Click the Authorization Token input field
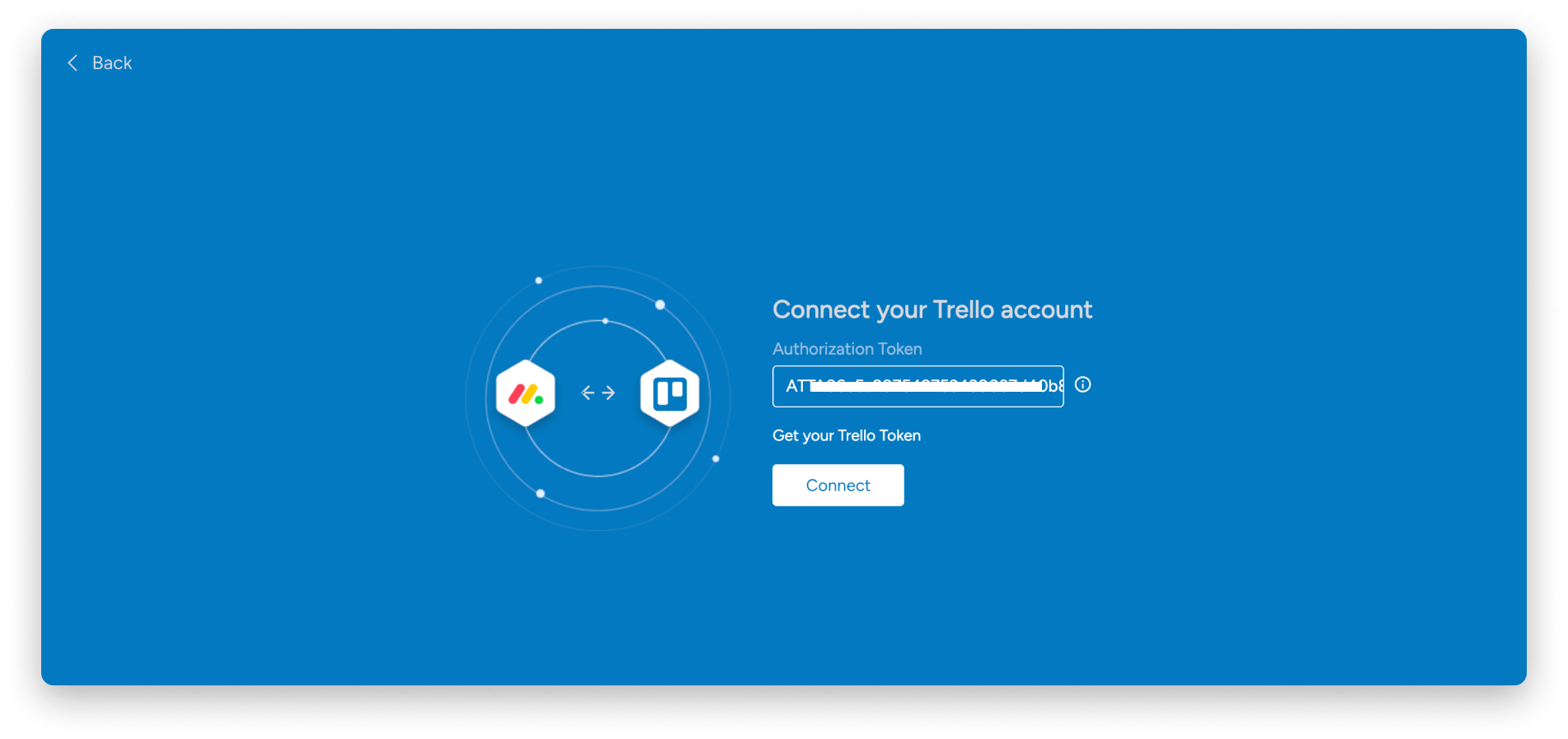Viewport: 1568px width, 739px height. (918, 386)
